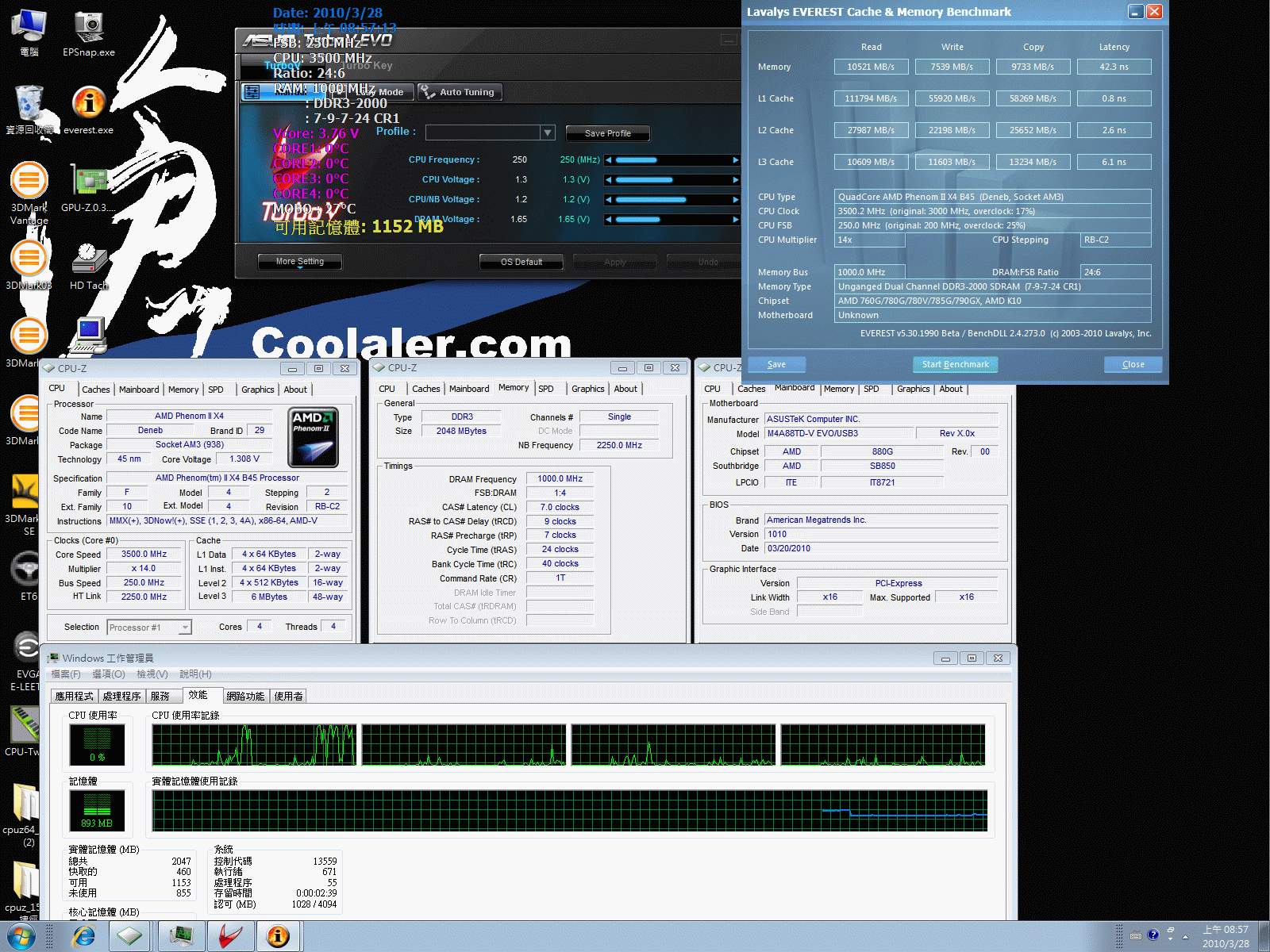Select the 網路功能 tab in Task Manager
This screenshot has height=952, width=1270.
[245, 696]
